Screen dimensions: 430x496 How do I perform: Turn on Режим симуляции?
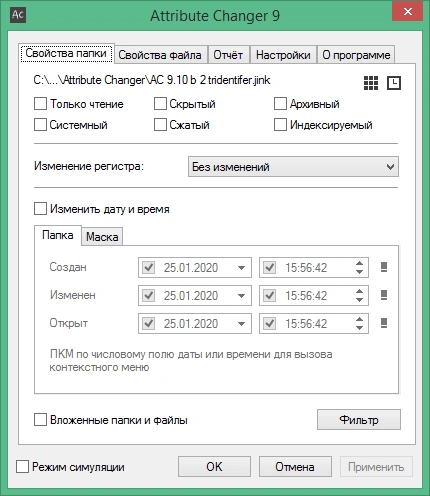click(22, 467)
